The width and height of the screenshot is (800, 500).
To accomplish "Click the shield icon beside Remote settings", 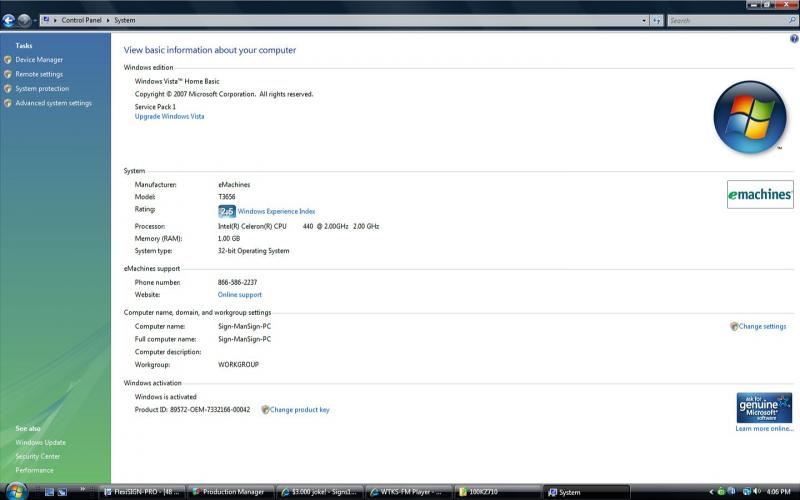I will 8,74.
